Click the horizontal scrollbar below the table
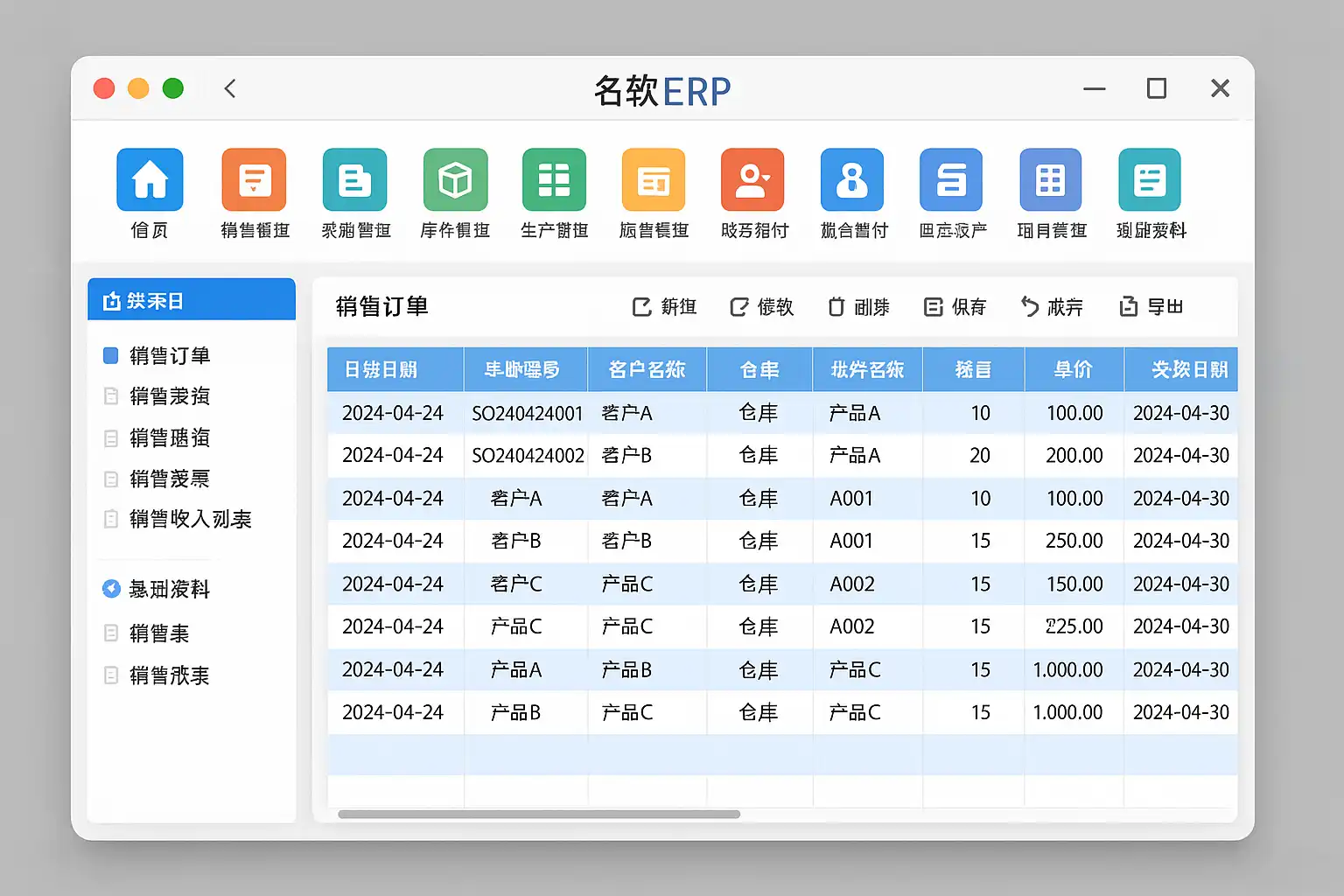Image resolution: width=1344 pixels, height=896 pixels. click(539, 815)
